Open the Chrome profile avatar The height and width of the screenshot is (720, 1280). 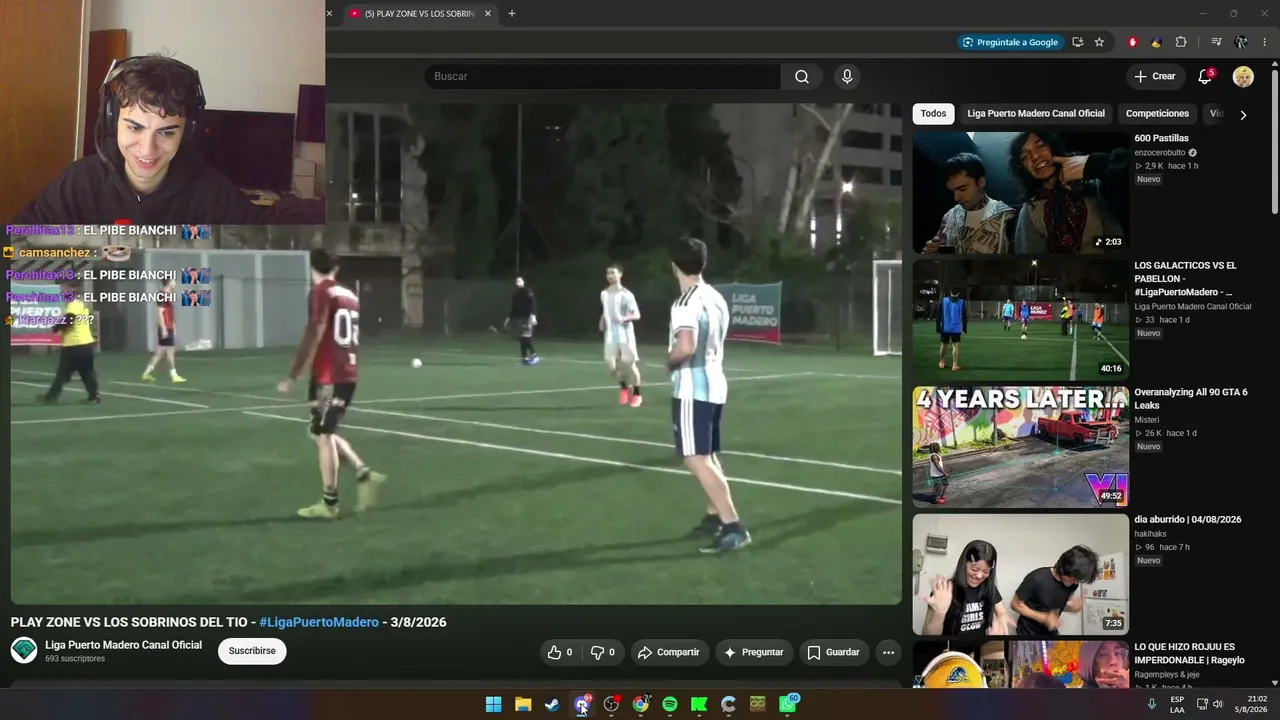[x=1241, y=42]
